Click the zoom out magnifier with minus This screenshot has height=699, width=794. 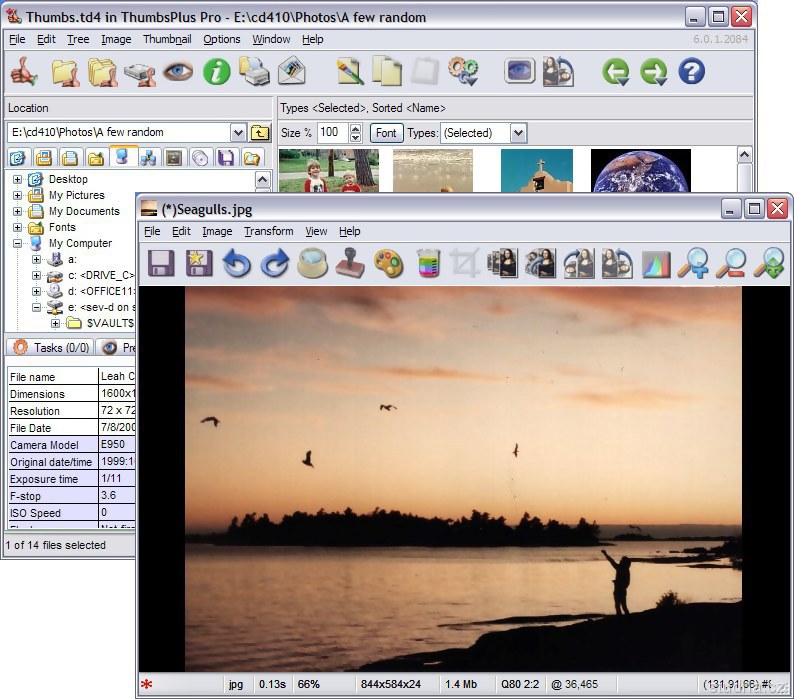coord(731,263)
